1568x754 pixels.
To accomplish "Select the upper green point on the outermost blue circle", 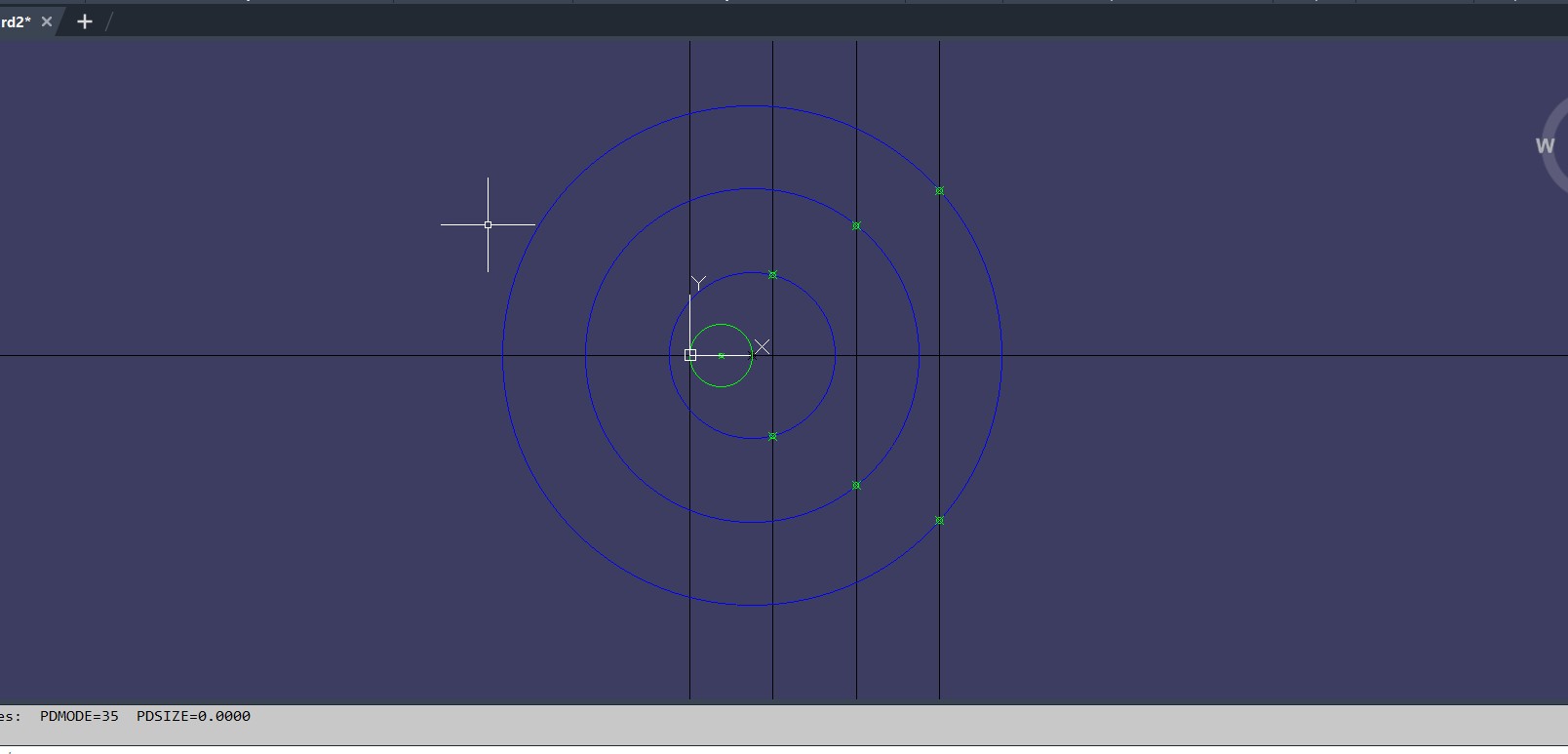I will (939, 191).
